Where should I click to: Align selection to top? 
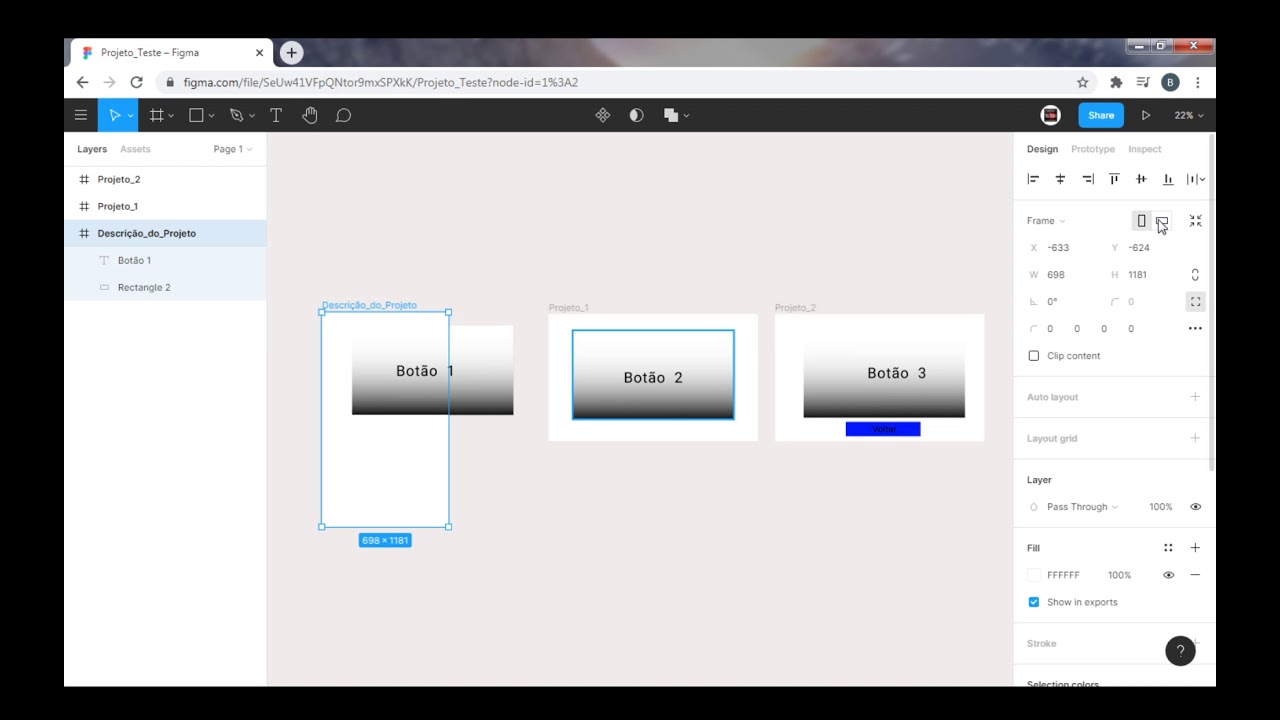click(x=1114, y=179)
